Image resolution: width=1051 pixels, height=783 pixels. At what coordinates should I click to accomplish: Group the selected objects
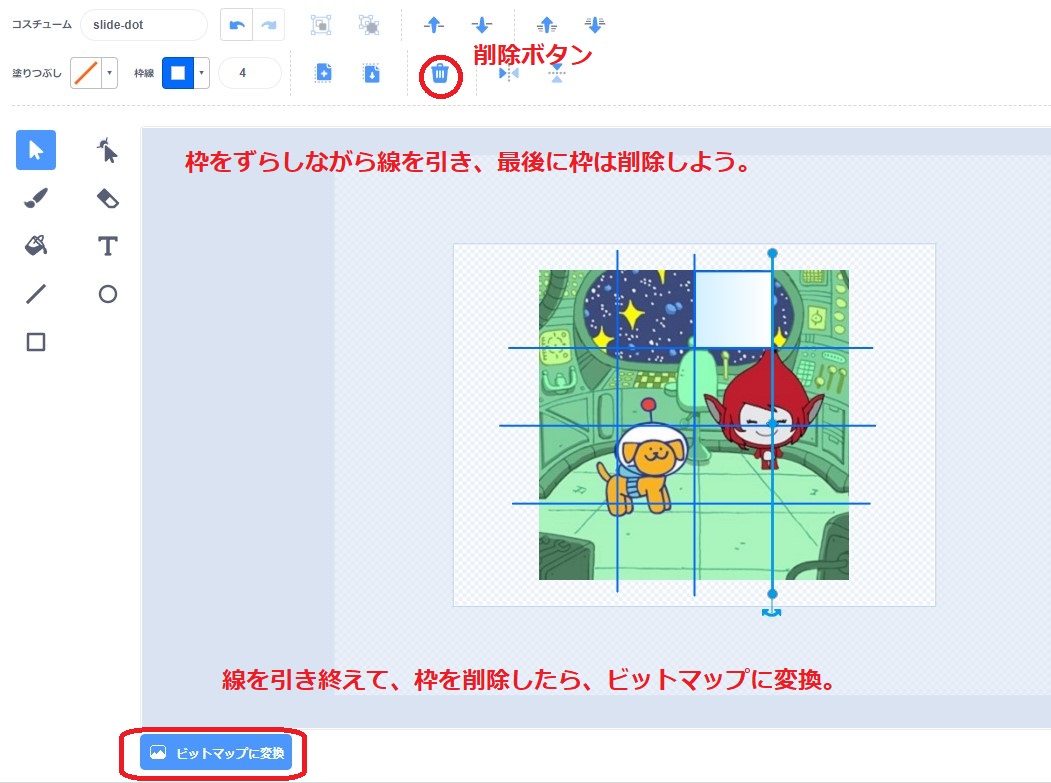tap(321, 25)
